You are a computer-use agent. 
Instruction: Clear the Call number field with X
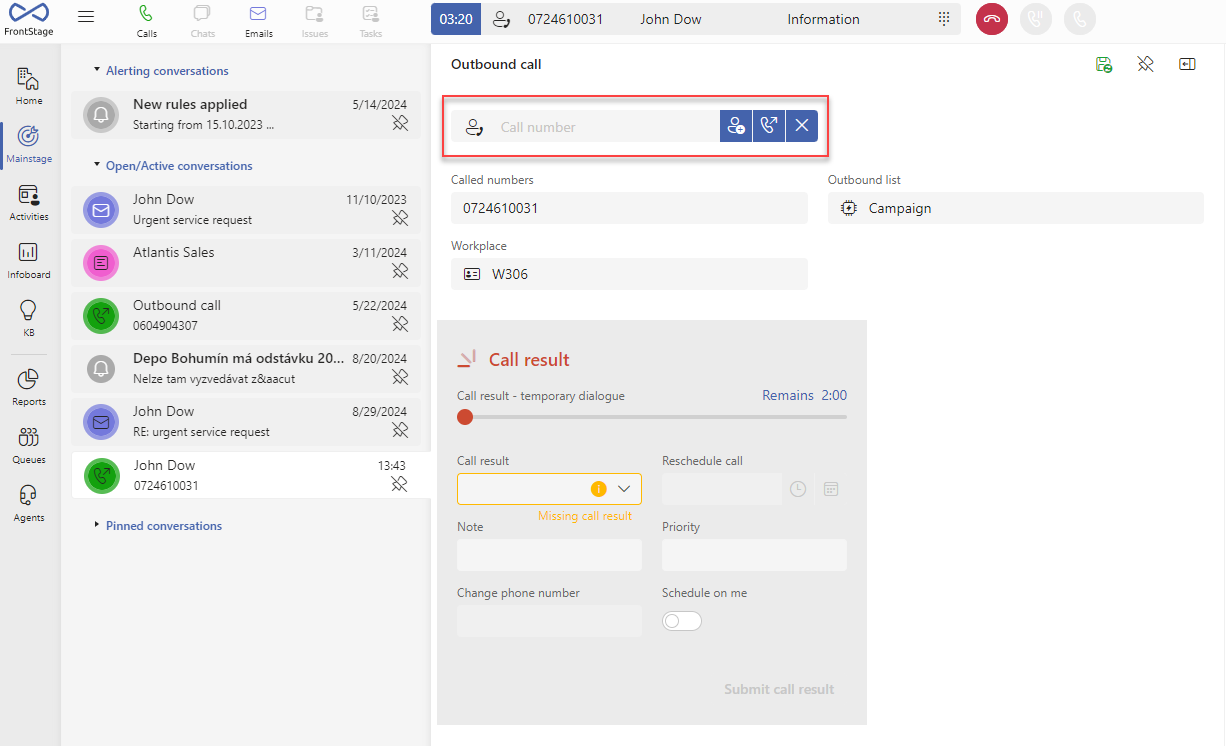pos(802,126)
